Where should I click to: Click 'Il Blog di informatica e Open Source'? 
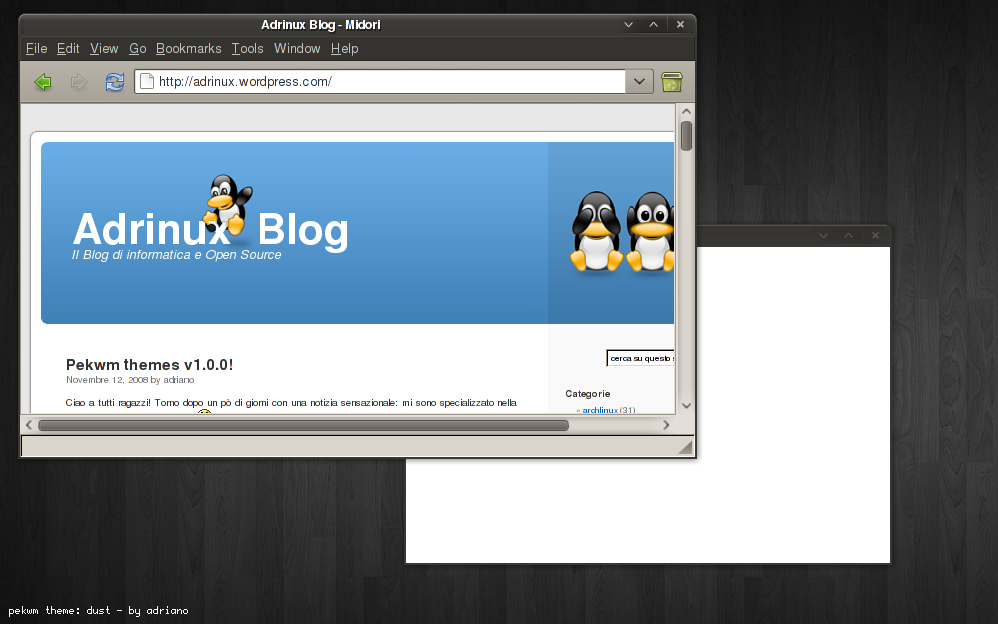click(176, 255)
